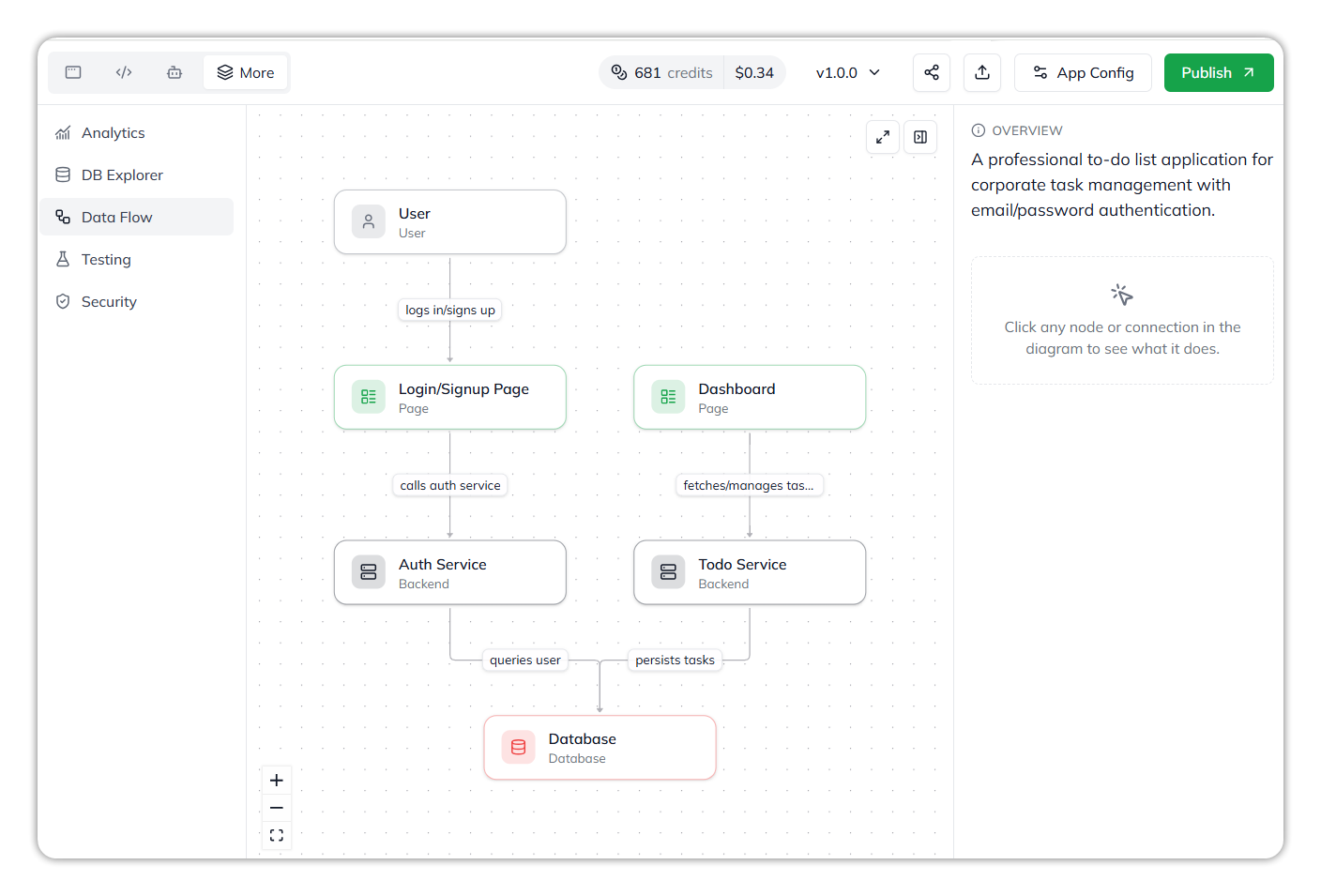Open the AI bot tab icon
The width and height of the screenshot is (1321, 896).
pyautogui.click(x=175, y=72)
